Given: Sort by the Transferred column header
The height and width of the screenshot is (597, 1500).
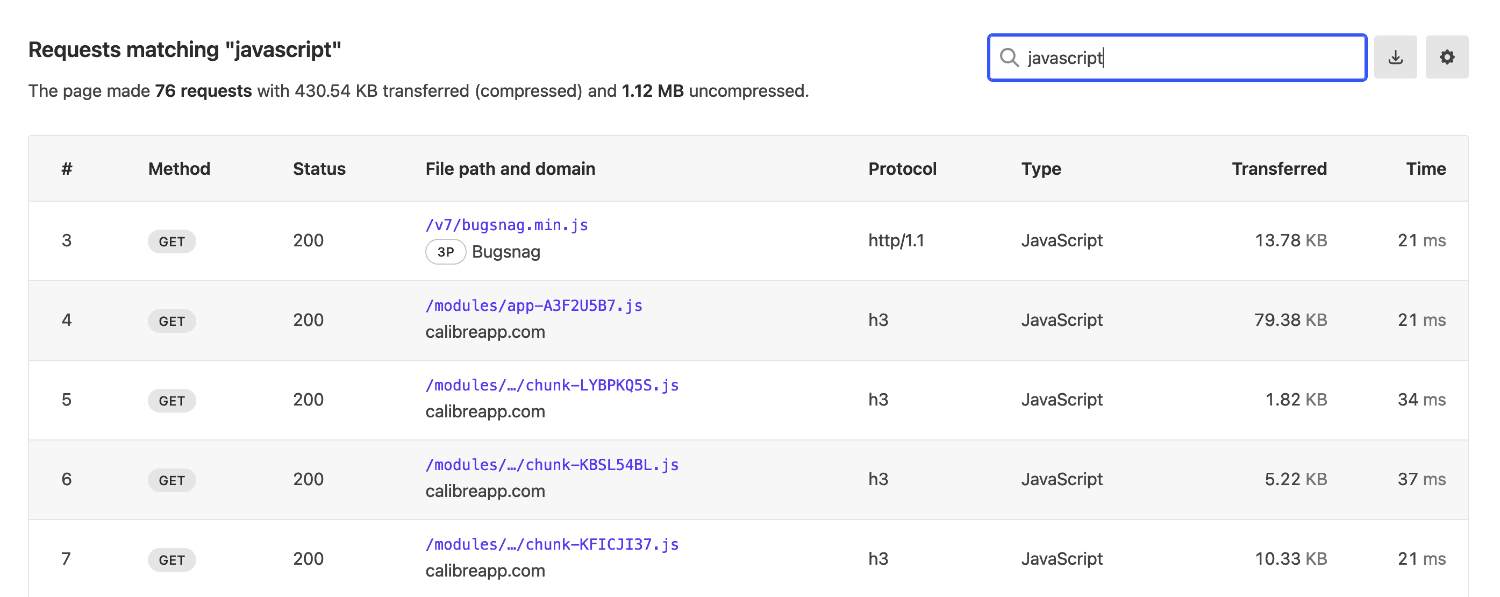Looking at the screenshot, I should 1279,168.
